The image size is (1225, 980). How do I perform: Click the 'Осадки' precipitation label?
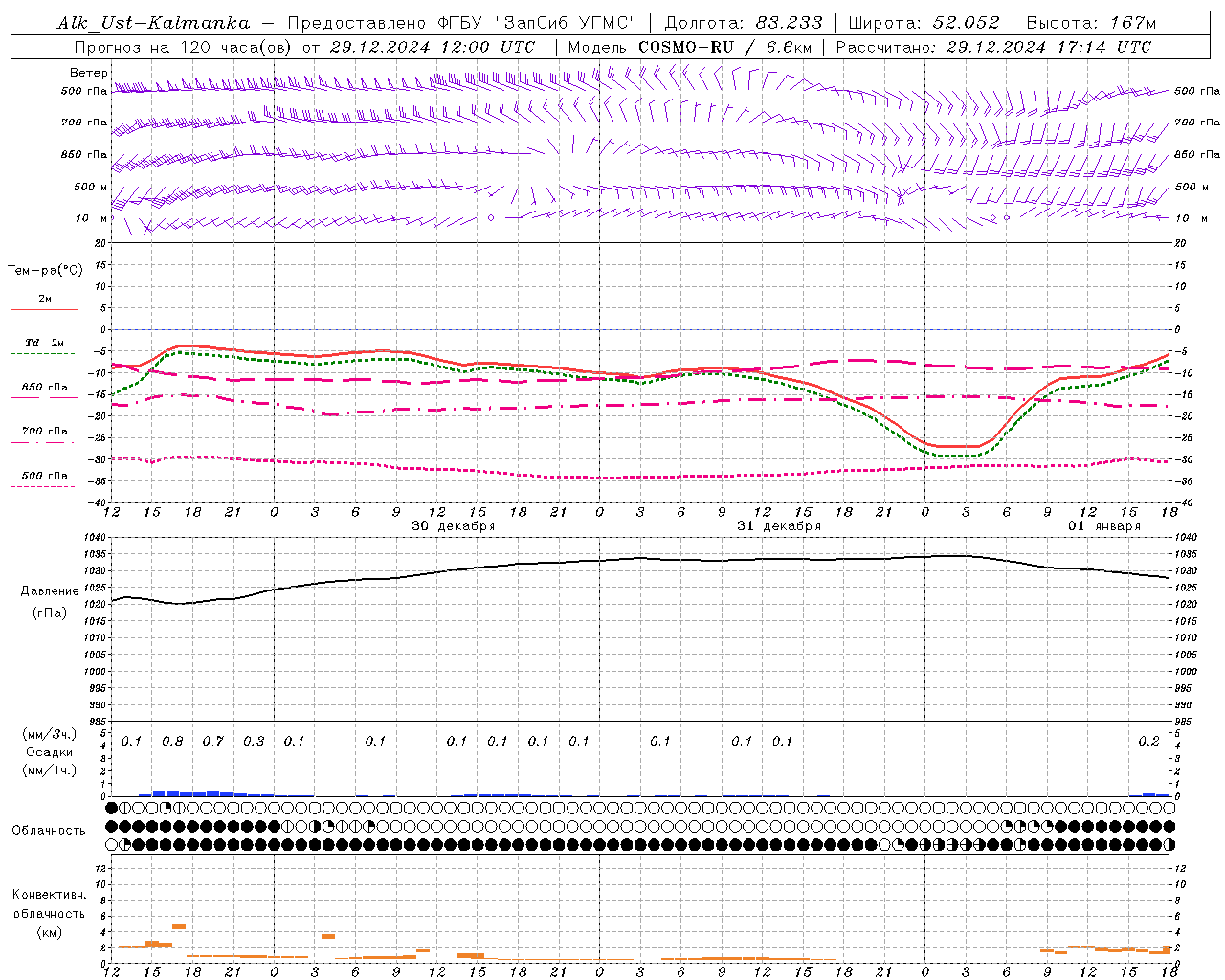[x=50, y=752]
